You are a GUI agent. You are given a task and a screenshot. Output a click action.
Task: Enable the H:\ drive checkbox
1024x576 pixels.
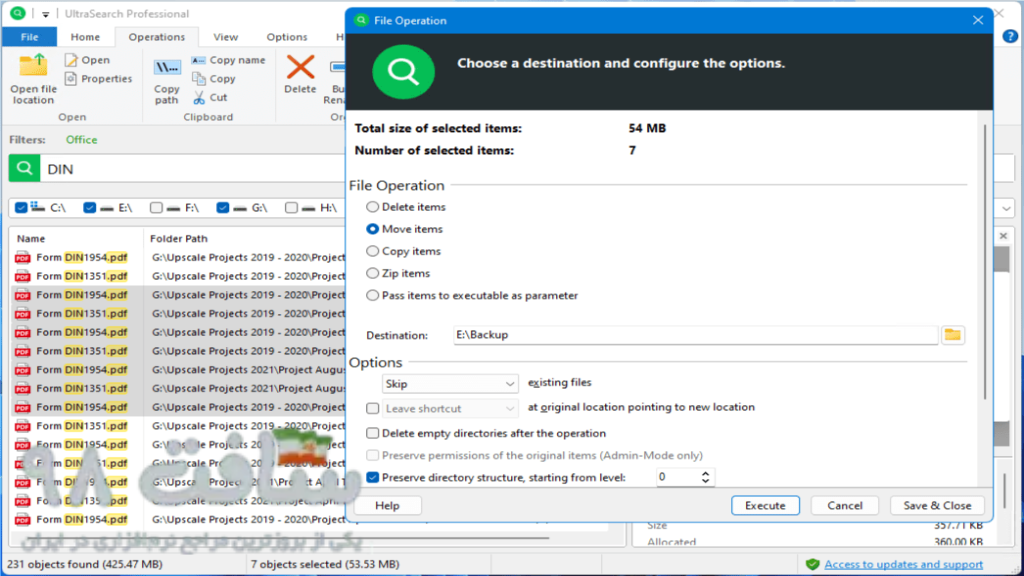click(x=291, y=208)
